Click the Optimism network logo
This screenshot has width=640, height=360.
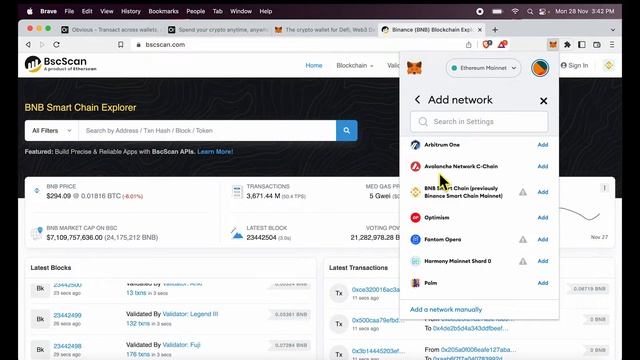pos(415,218)
